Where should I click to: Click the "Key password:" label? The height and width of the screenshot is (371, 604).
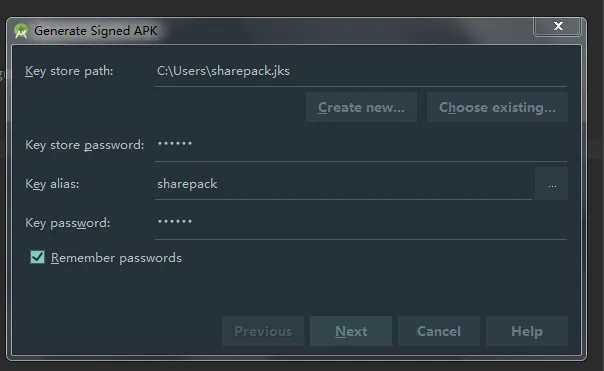(x=68, y=223)
